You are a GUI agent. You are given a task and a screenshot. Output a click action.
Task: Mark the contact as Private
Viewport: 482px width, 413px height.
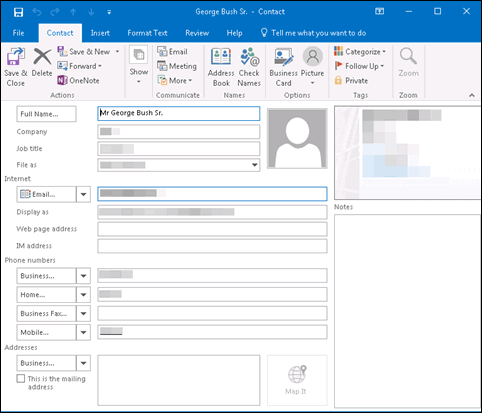351,80
